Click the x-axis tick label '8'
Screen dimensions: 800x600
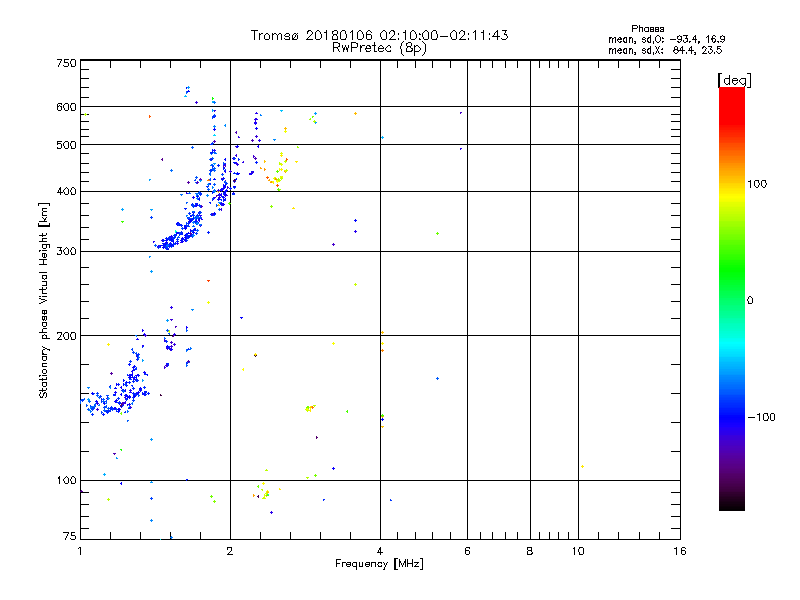point(530,551)
